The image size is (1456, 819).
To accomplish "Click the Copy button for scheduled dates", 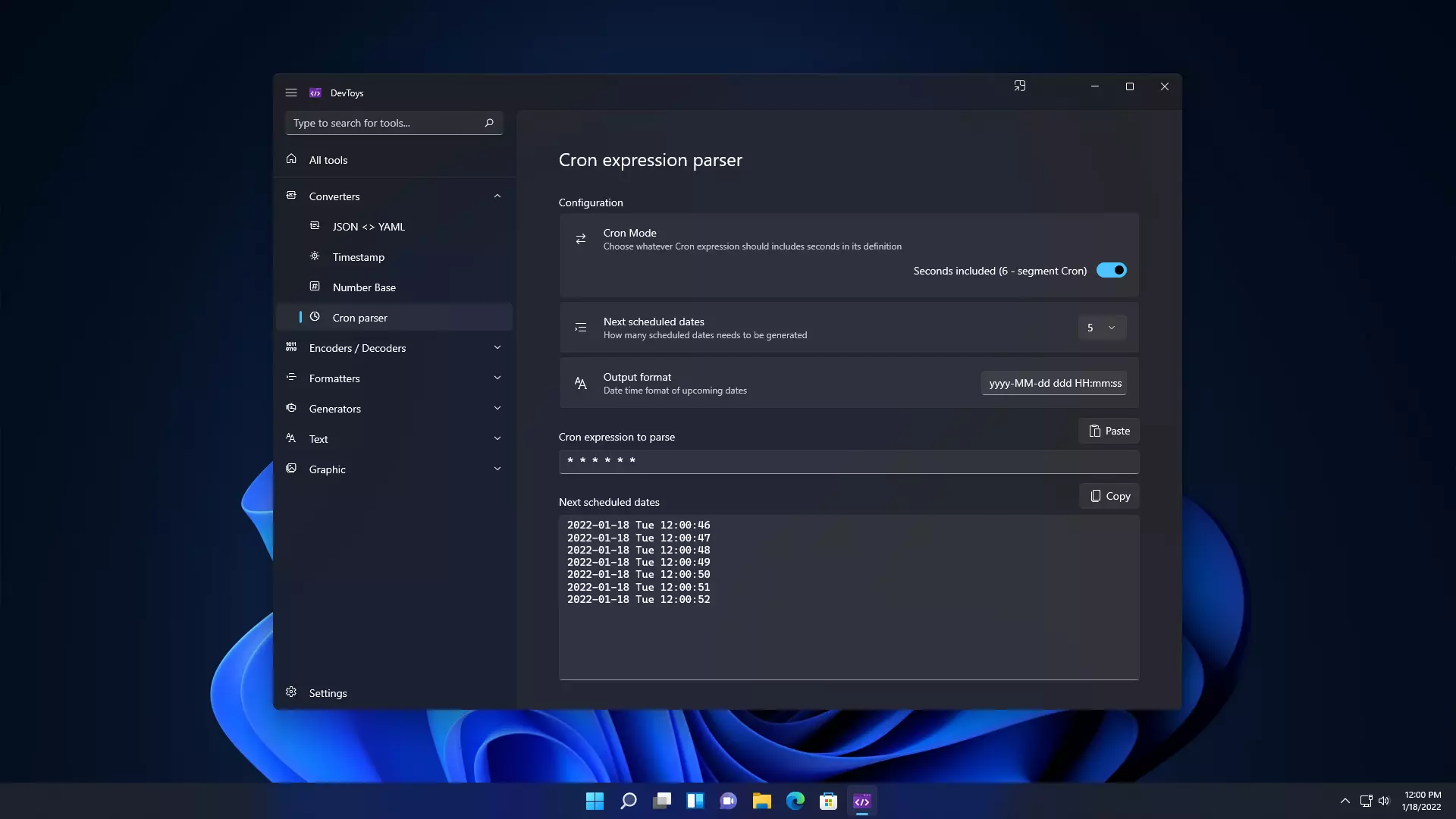I will coord(1109,496).
